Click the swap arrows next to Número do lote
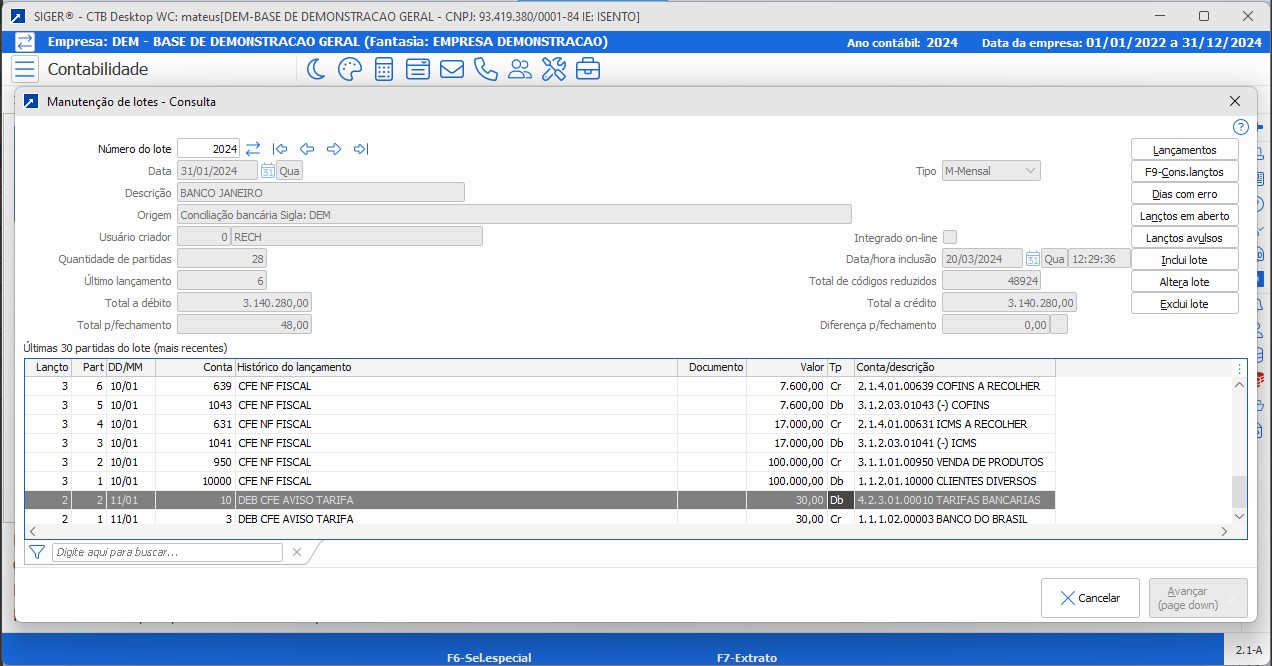The width and height of the screenshot is (1272, 666). 253,149
